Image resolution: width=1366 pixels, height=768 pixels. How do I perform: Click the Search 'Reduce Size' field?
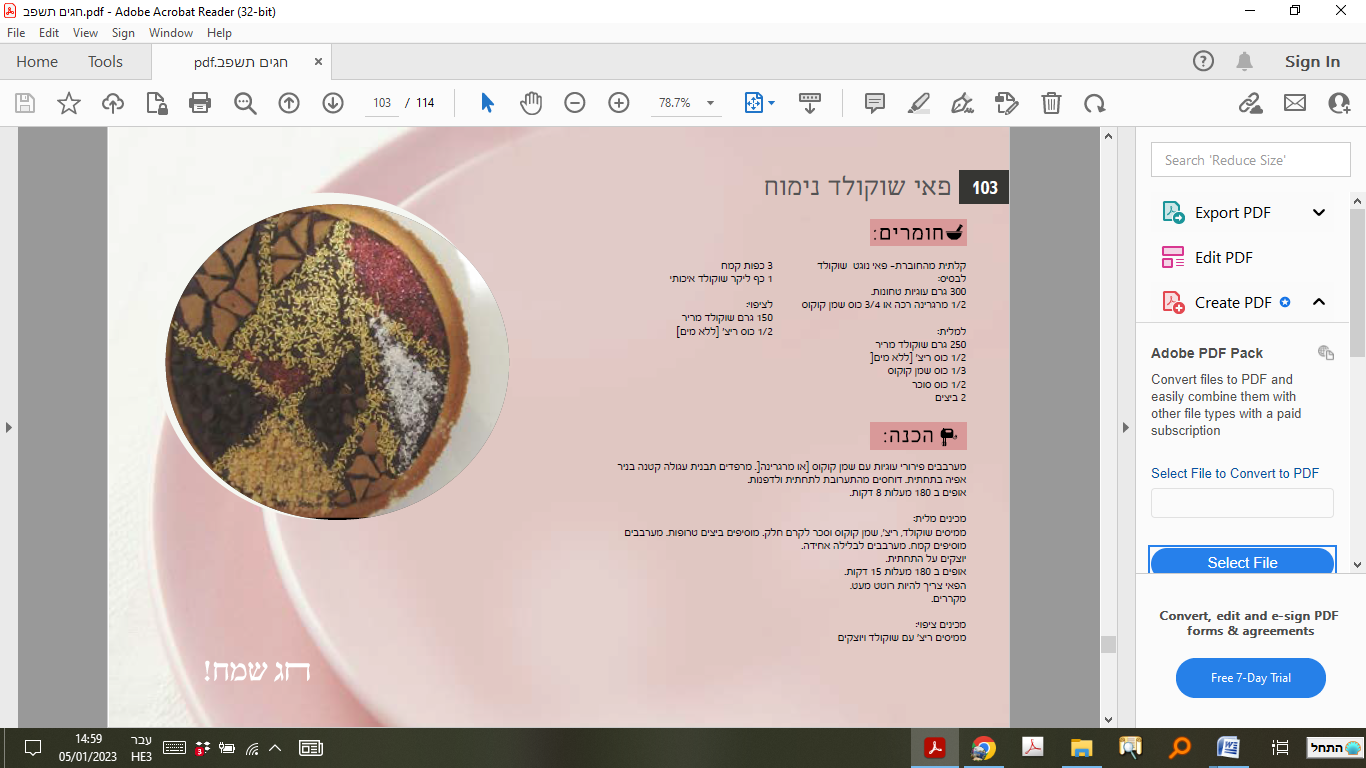coord(1250,160)
